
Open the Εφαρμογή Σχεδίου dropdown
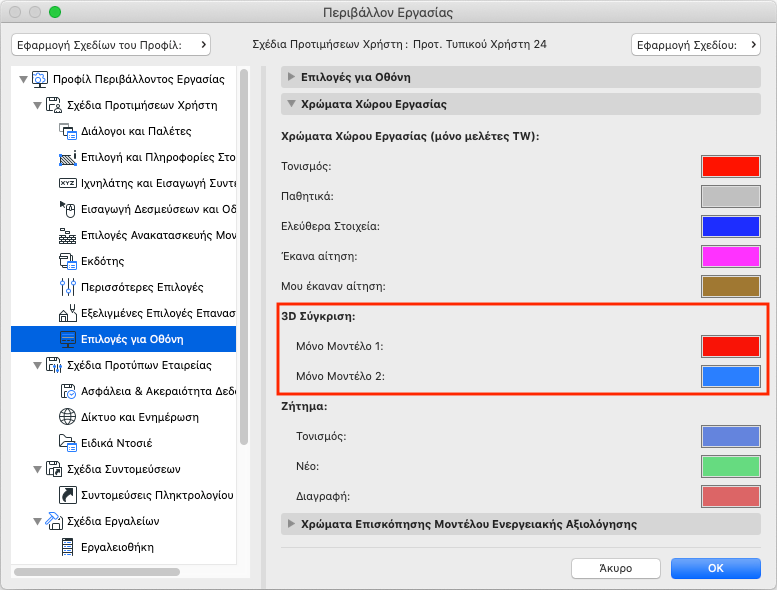[x=696, y=45]
